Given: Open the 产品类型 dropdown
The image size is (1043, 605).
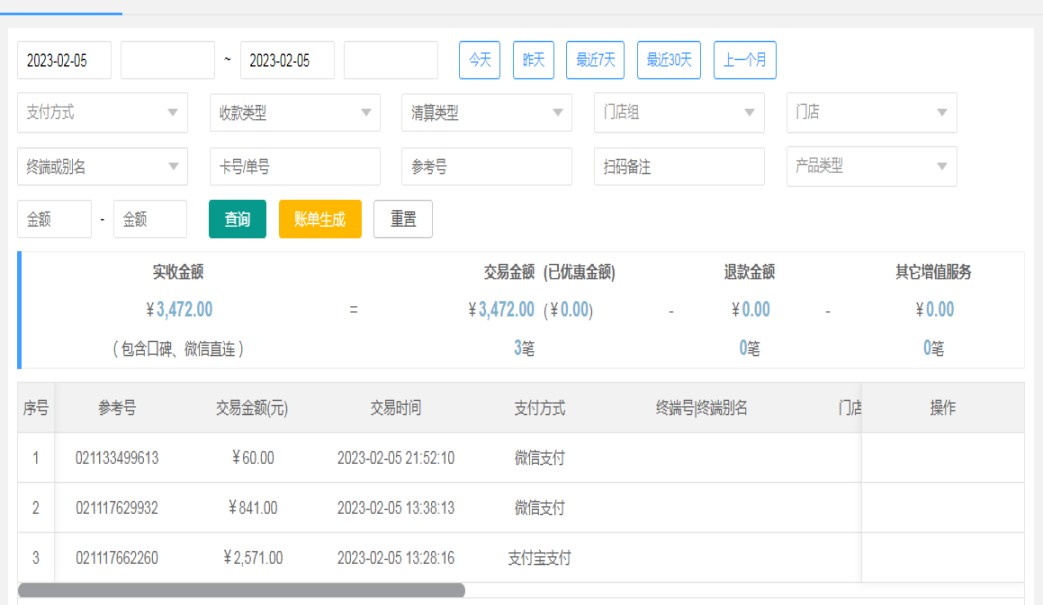Looking at the screenshot, I should click(x=871, y=167).
